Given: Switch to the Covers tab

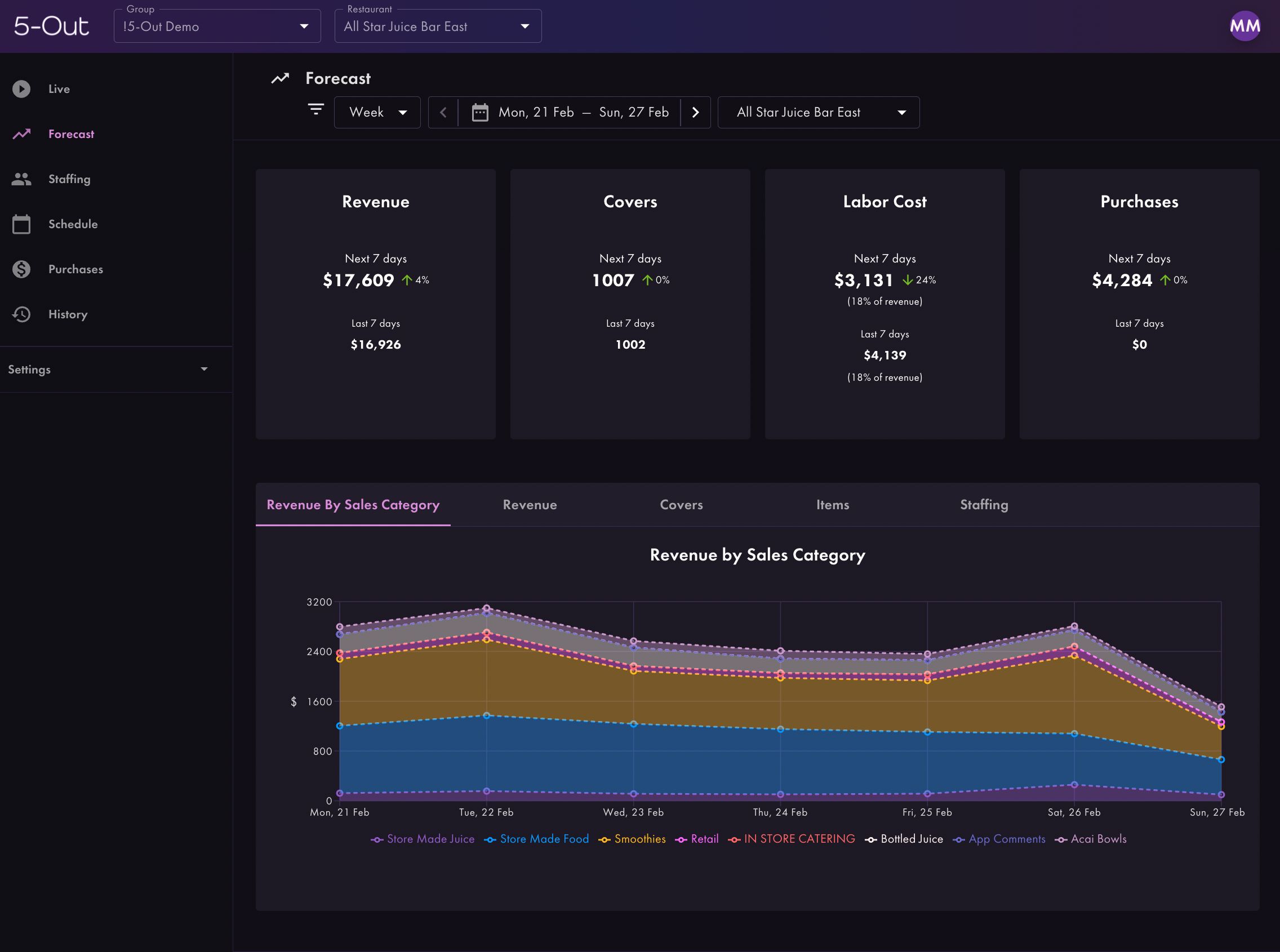Looking at the screenshot, I should pos(681,505).
